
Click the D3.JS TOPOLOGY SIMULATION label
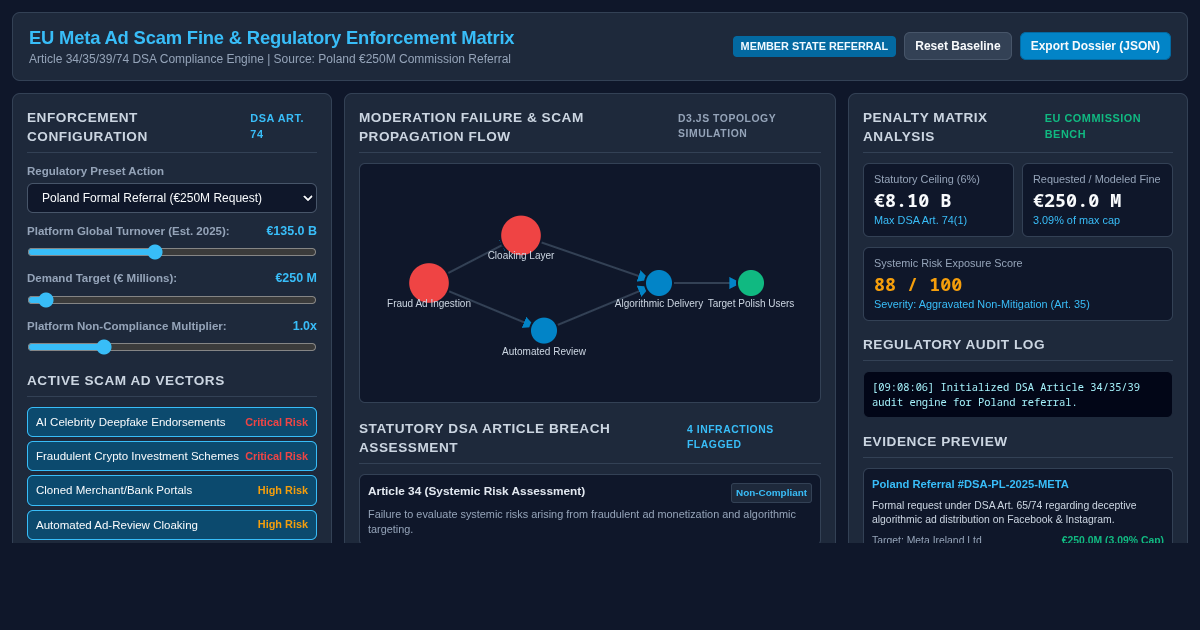pos(727,126)
